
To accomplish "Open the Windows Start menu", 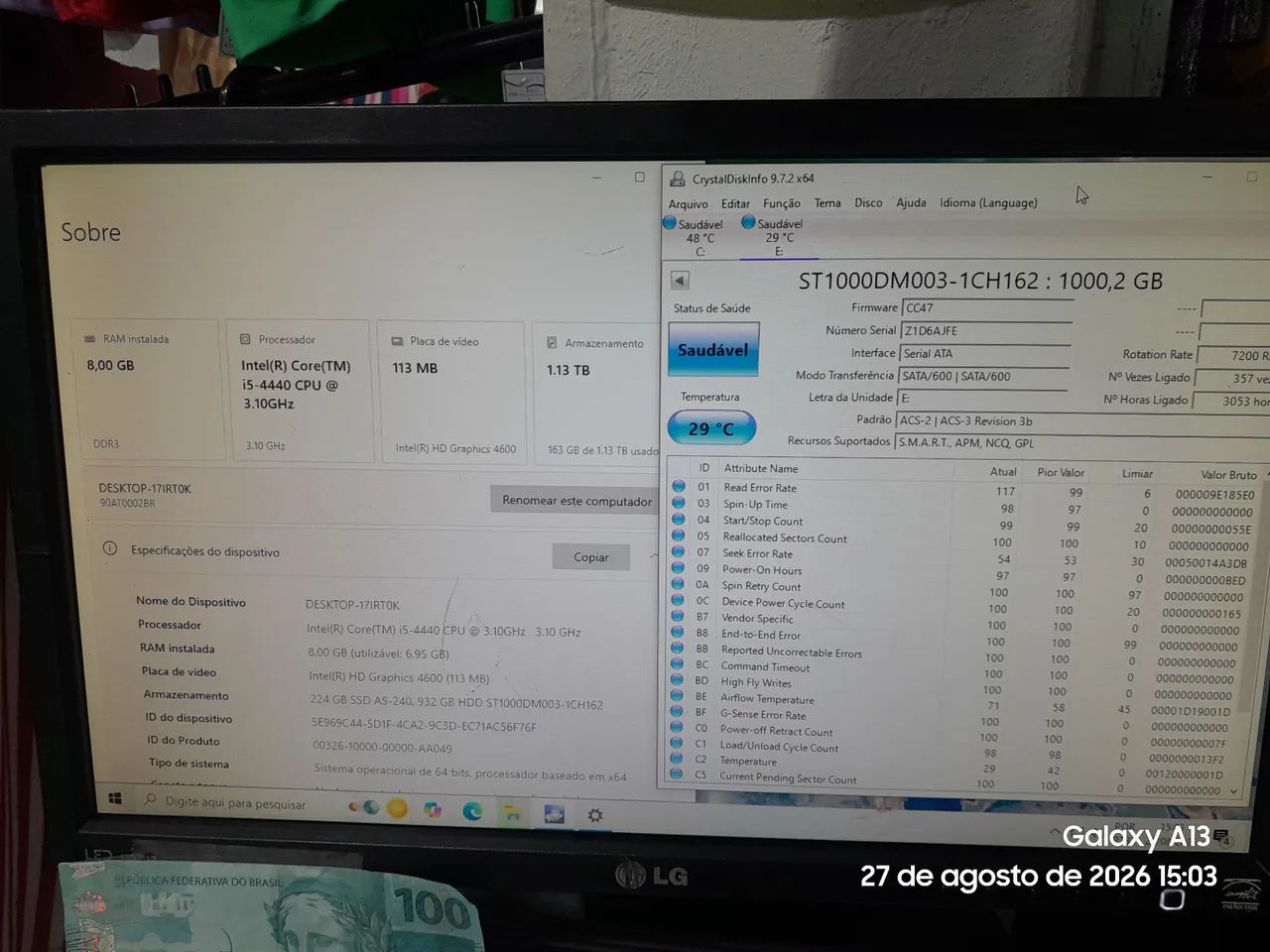I will tap(114, 798).
